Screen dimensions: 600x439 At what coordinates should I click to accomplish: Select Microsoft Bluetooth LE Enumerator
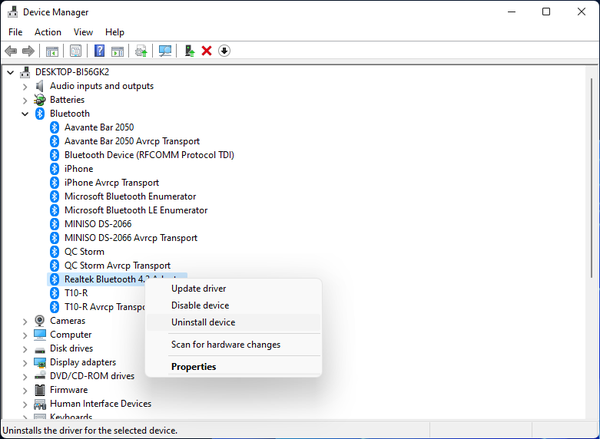(136, 210)
